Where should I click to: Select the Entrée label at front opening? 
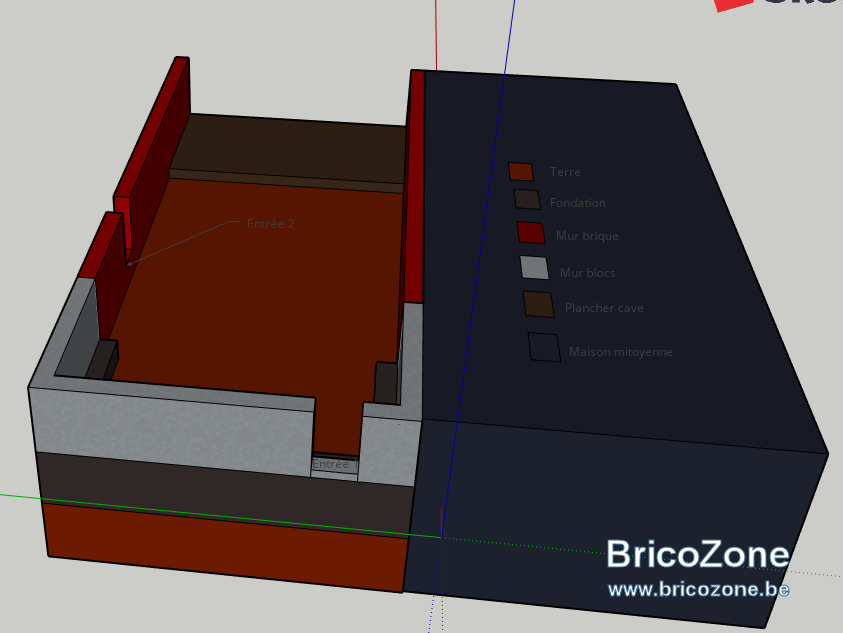point(331,464)
